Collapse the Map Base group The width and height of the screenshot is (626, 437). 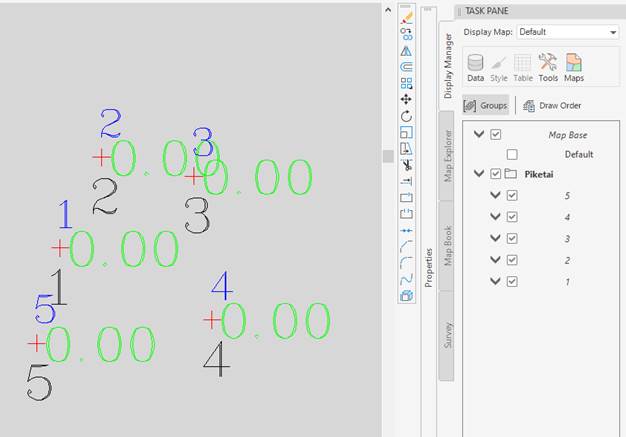479,135
